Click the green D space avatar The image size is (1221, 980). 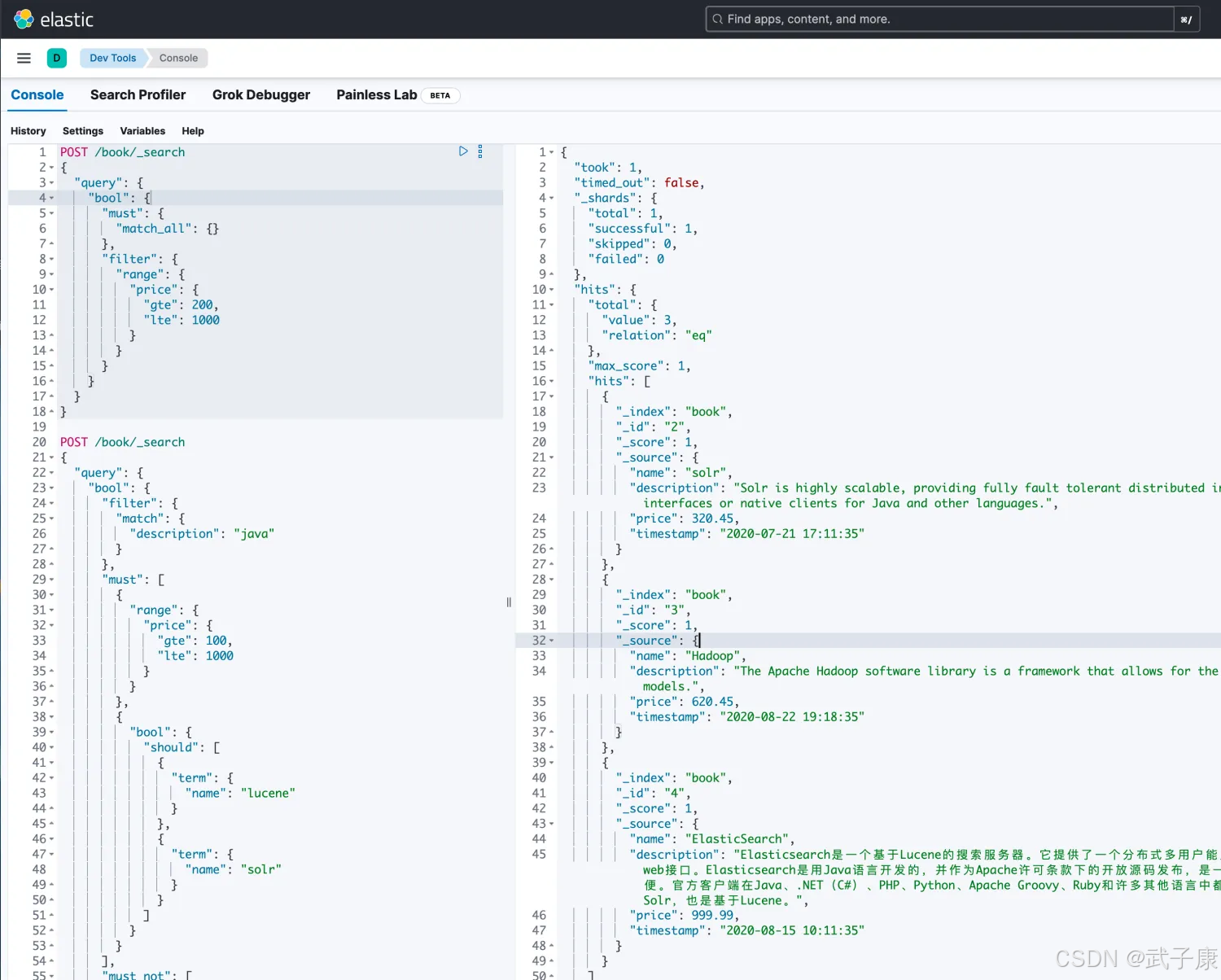point(57,58)
